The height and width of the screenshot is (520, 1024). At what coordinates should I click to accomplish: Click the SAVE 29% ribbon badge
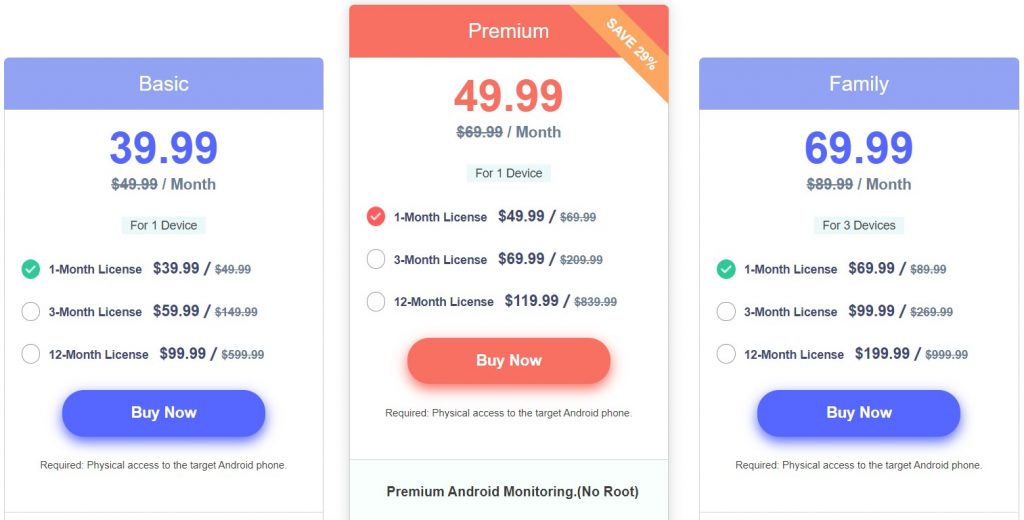(630, 45)
